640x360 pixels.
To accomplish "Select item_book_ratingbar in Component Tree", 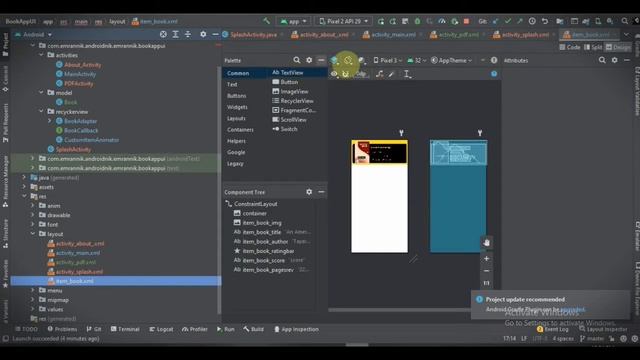I will [268, 251].
